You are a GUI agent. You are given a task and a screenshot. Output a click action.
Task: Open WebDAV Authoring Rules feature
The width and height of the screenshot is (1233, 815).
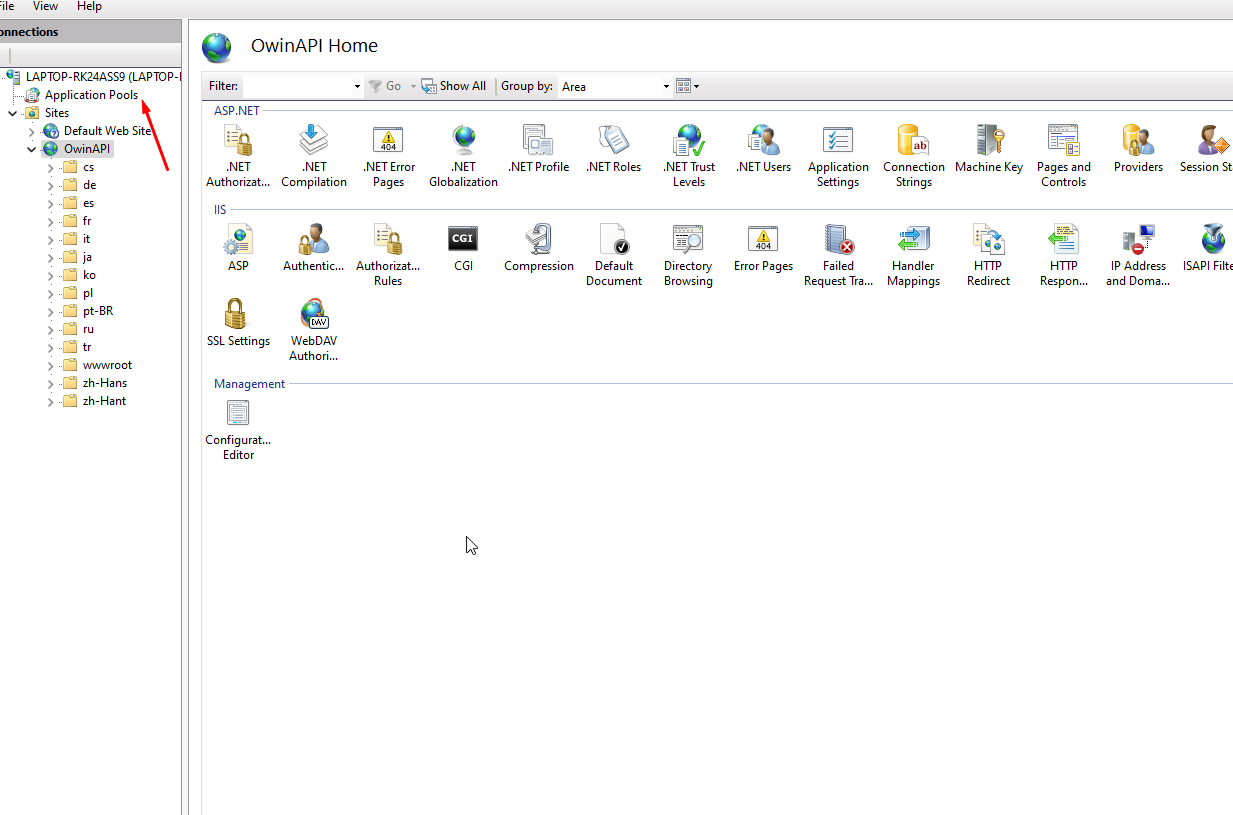[314, 330]
